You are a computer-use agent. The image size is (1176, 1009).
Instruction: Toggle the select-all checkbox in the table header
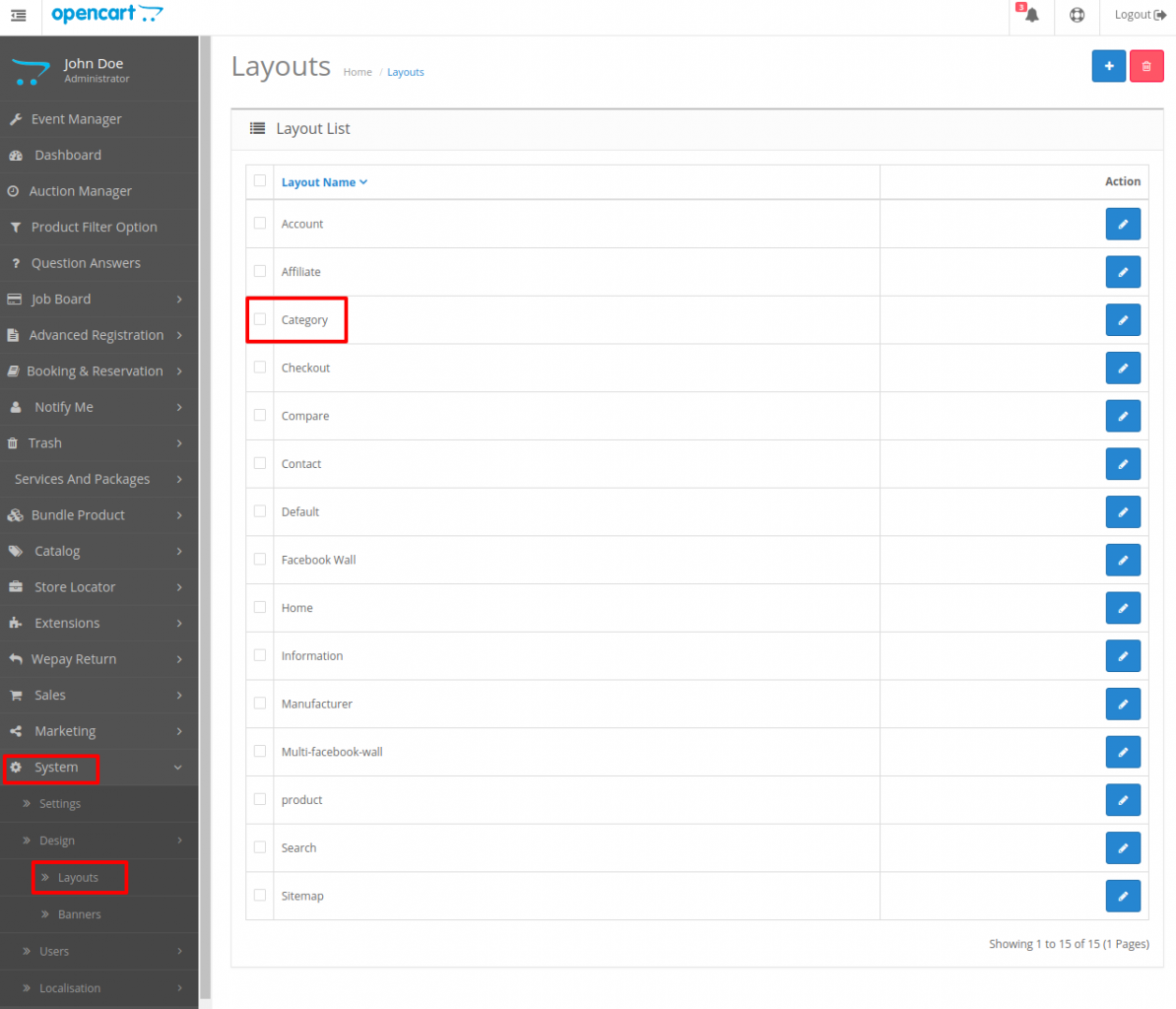pos(259,180)
